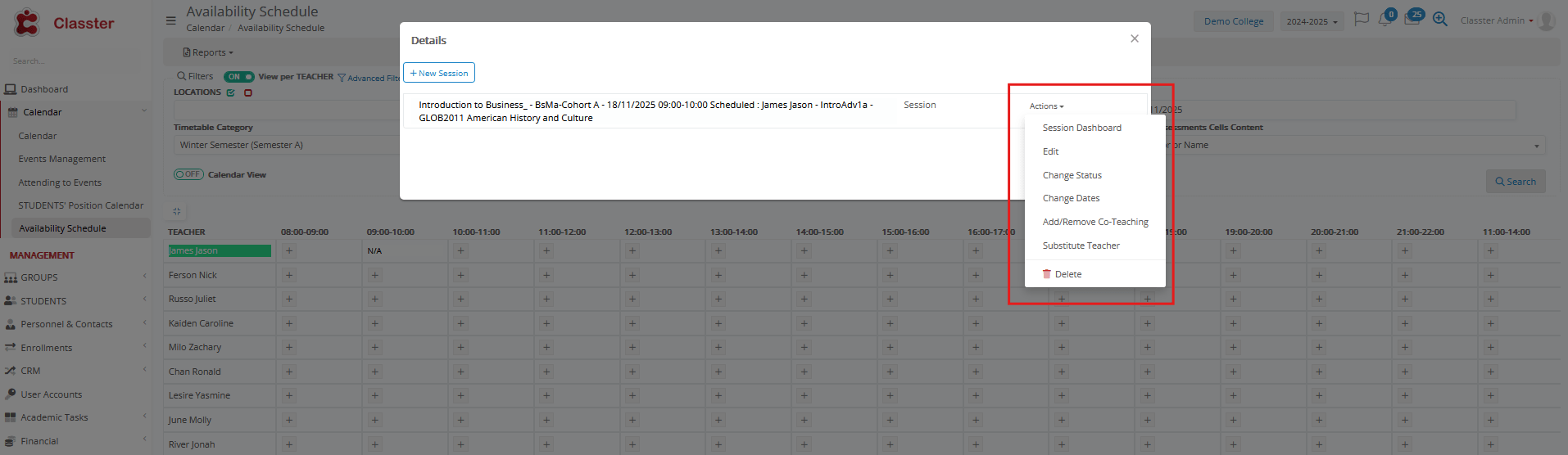Click the trash icon next to Delete
This screenshot has width=1568, height=455.
(1046, 274)
